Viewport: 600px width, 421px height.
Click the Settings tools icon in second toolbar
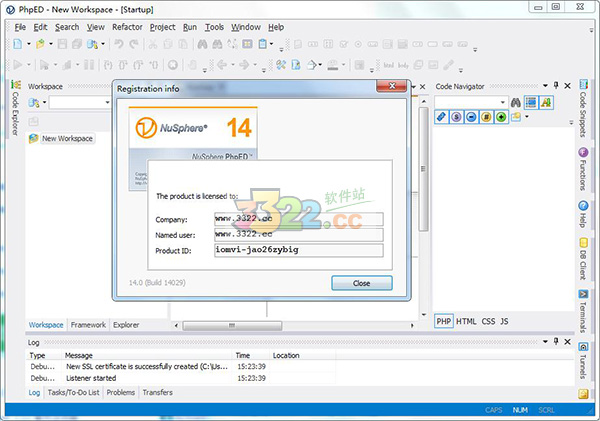tap(281, 65)
